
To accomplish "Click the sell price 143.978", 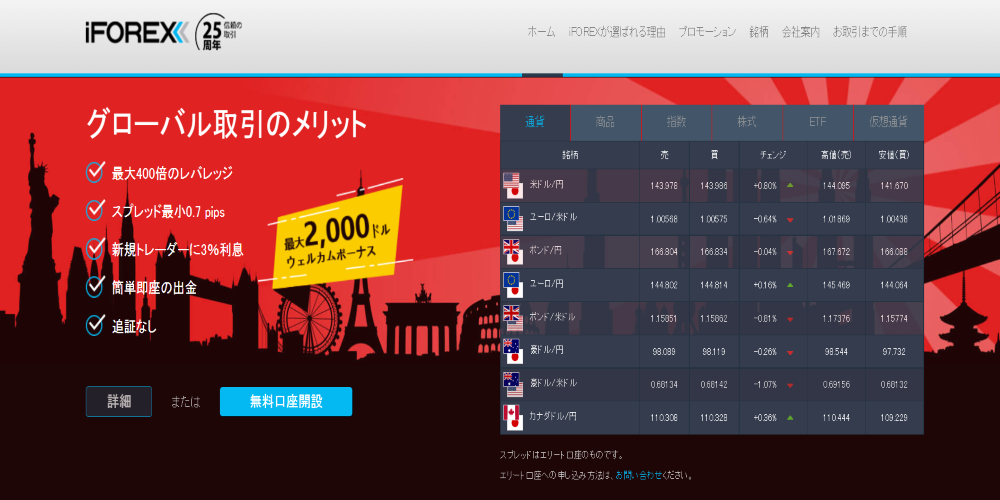I will tap(663, 186).
